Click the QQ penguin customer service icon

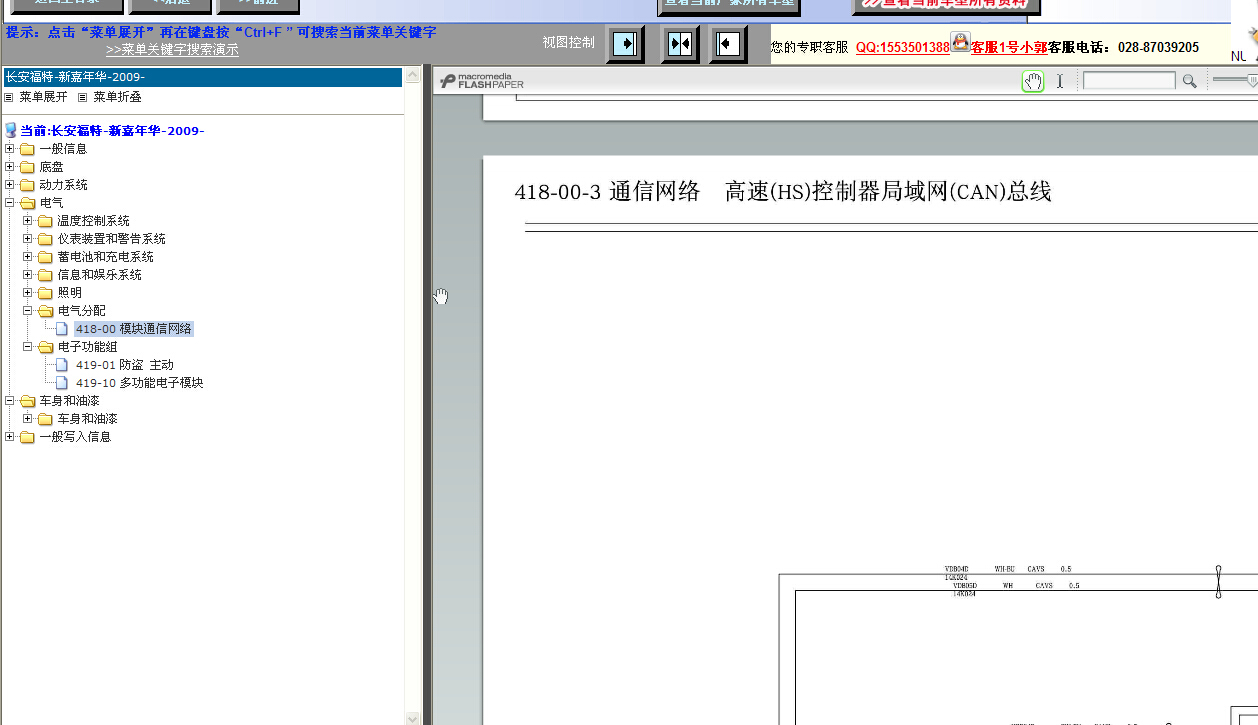(960, 42)
